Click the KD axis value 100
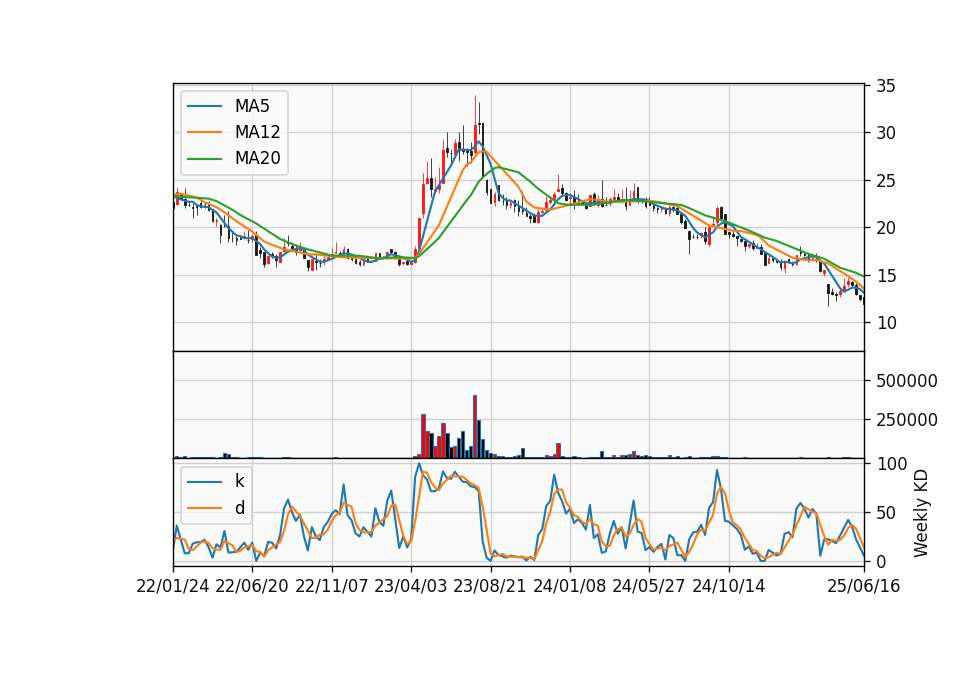 coord(891,464)
